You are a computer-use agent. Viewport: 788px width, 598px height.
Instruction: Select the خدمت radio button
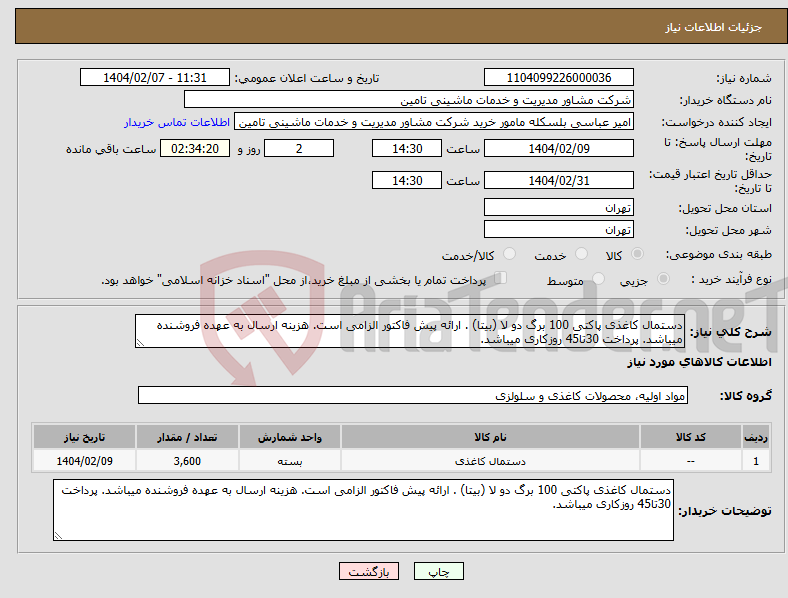(581, 254)
